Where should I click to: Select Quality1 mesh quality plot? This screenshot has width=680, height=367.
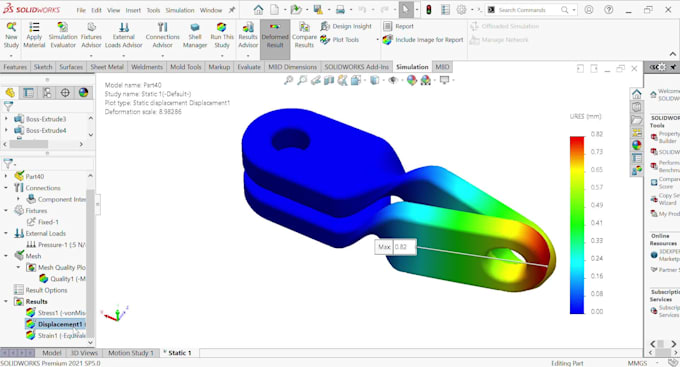tap(62, 279)
